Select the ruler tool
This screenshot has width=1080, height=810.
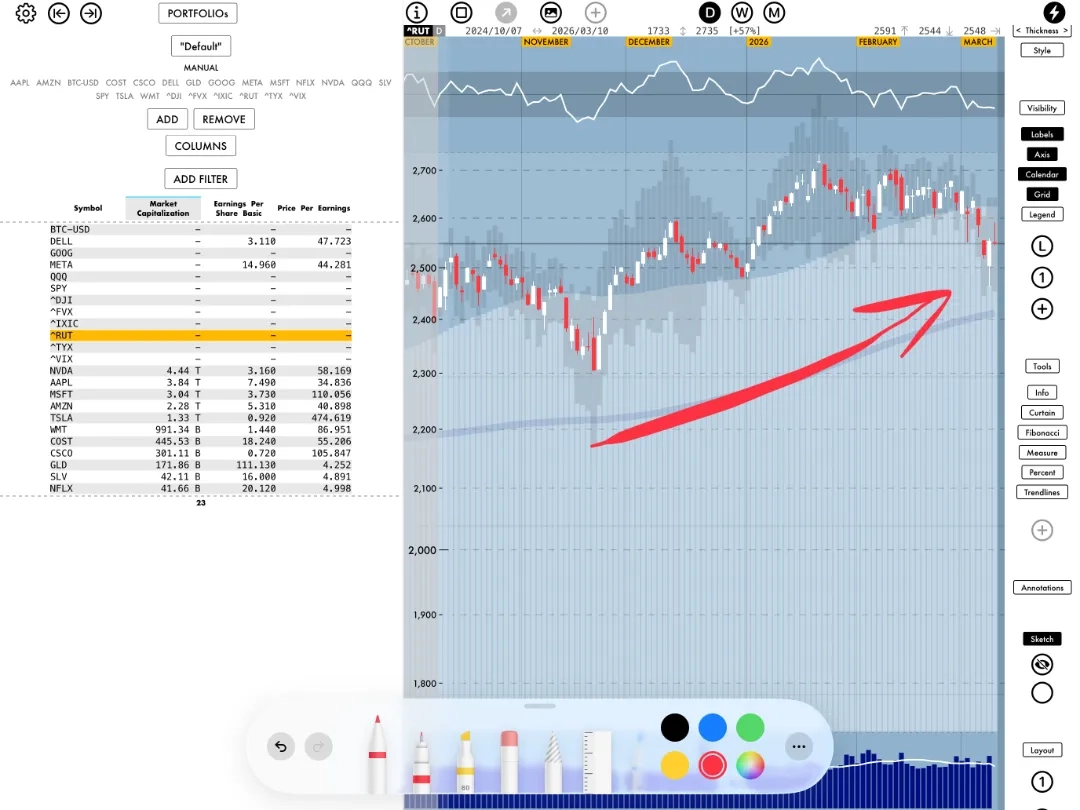coord(597,762)
